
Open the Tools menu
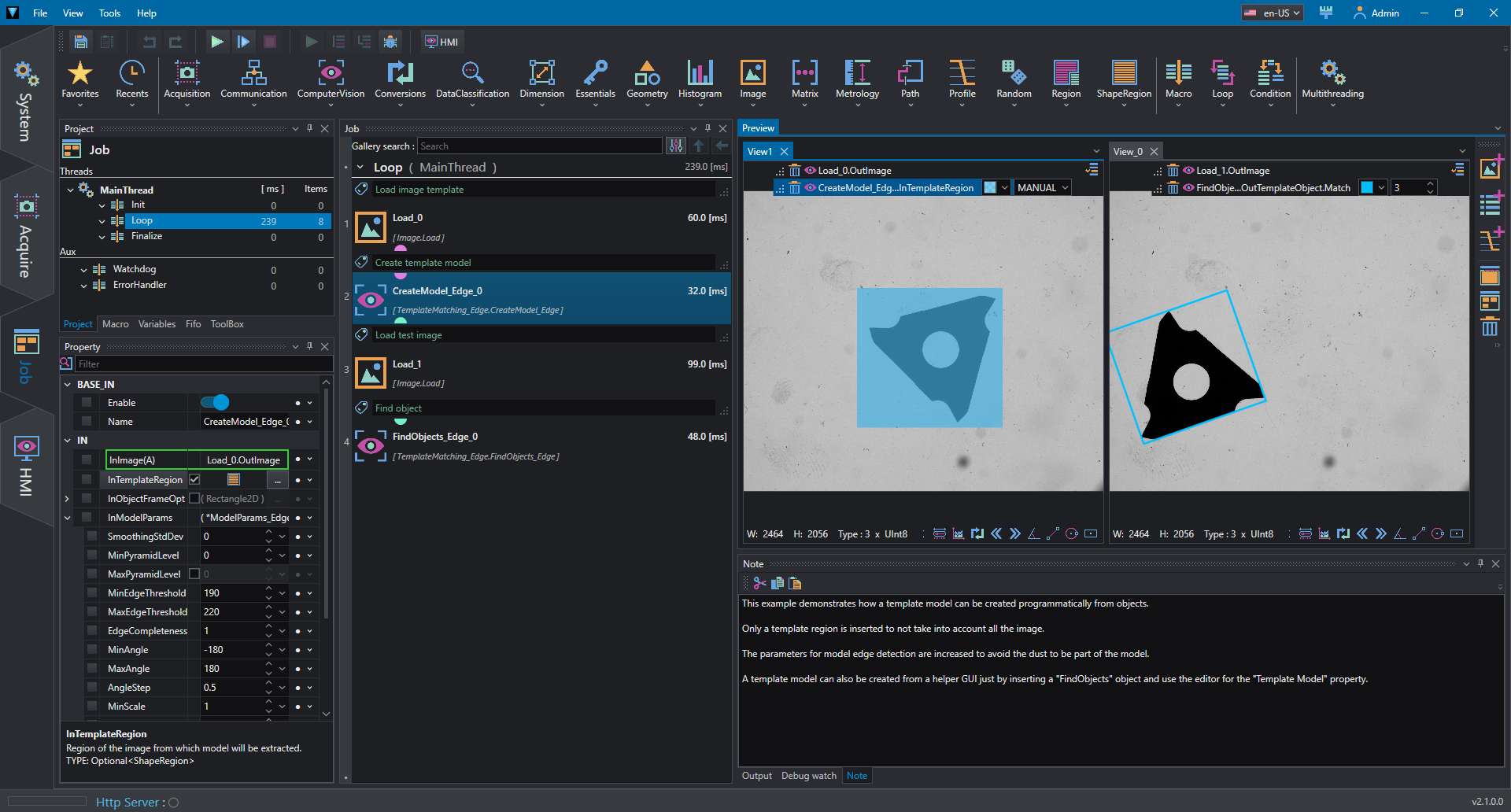[x=109, y=13]
